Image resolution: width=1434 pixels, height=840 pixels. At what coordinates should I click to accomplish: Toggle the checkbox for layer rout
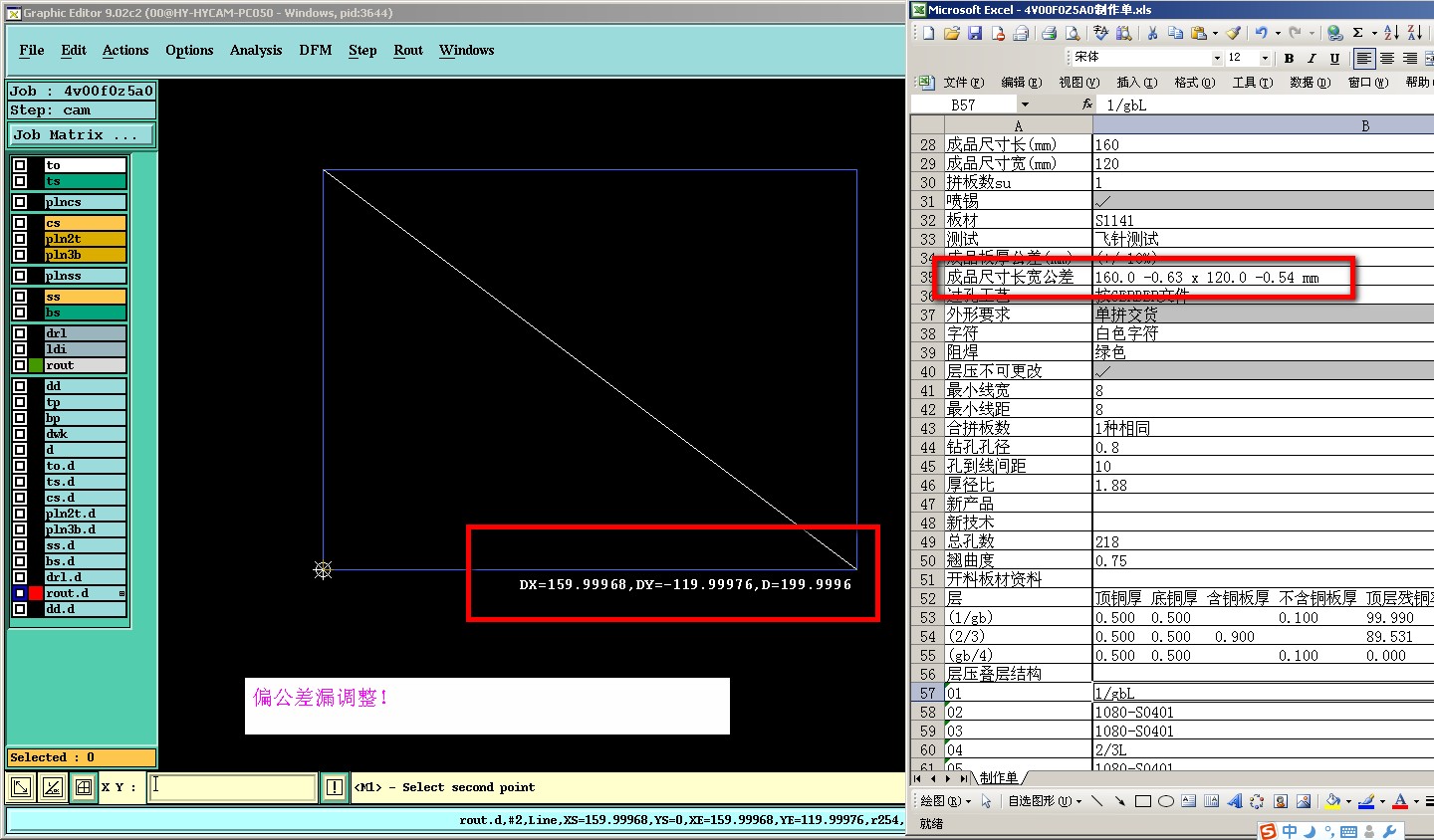coord(20,365)
